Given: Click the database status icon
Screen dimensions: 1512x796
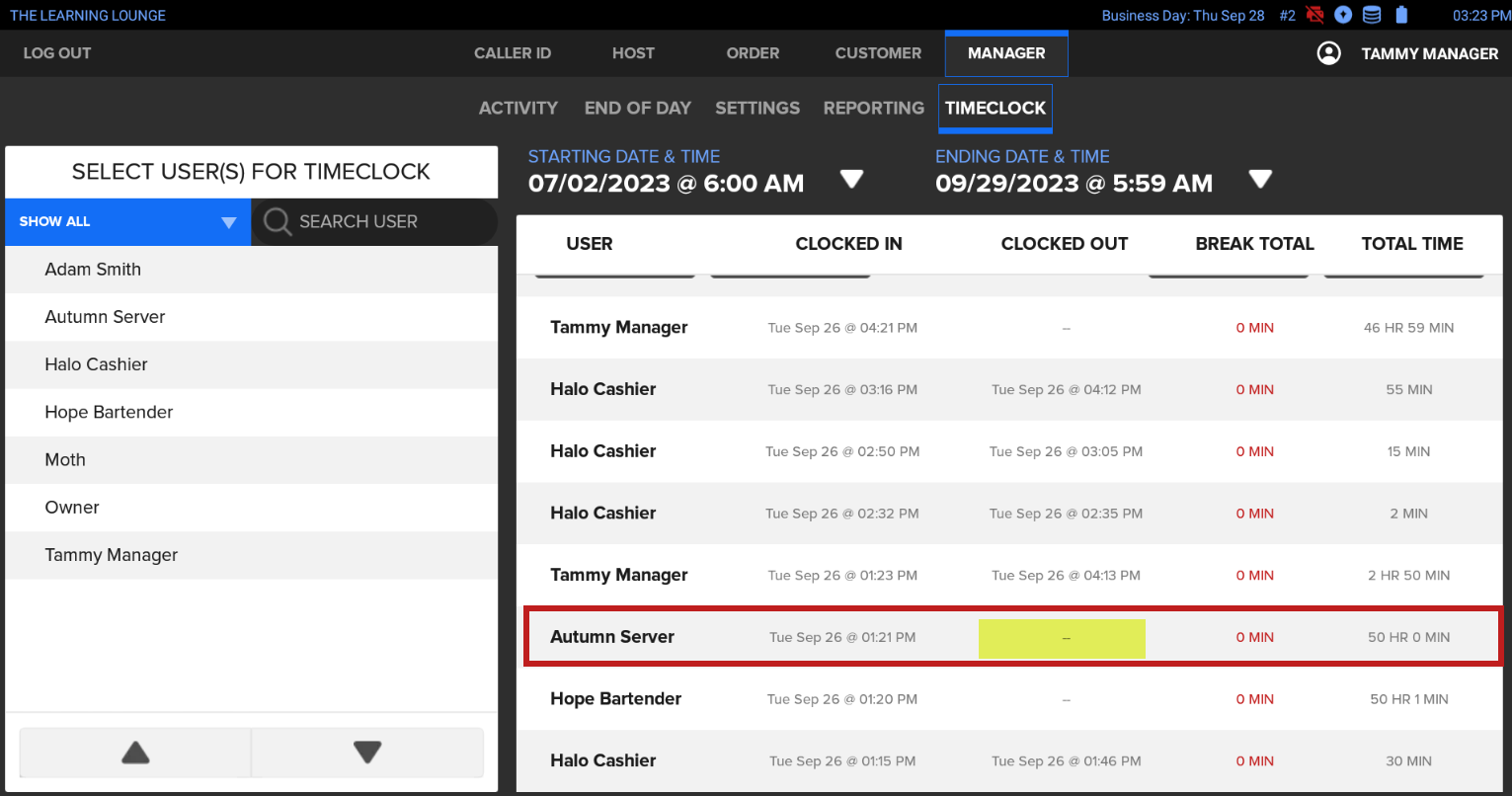Looking at the screenshot, I should (1372, 15).
